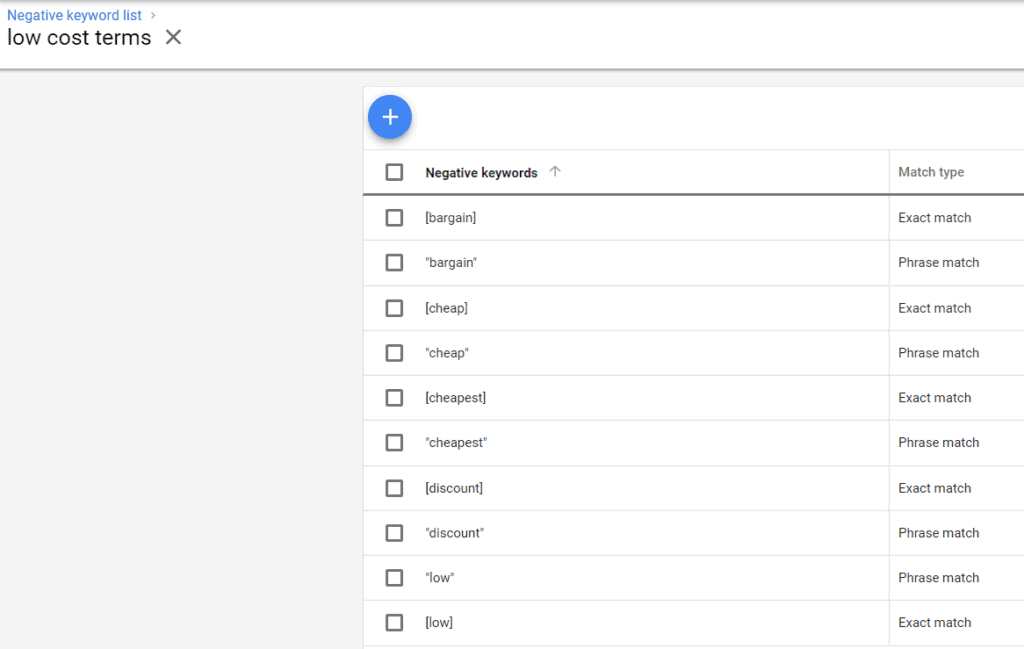1024x649 pixels.
Task: Click Exact match in the [bargain] row
Action: 934,217
